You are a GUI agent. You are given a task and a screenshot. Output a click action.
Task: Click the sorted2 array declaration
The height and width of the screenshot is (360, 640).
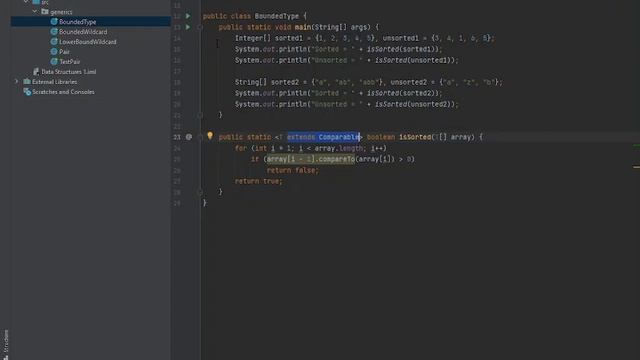coord(284,82)
